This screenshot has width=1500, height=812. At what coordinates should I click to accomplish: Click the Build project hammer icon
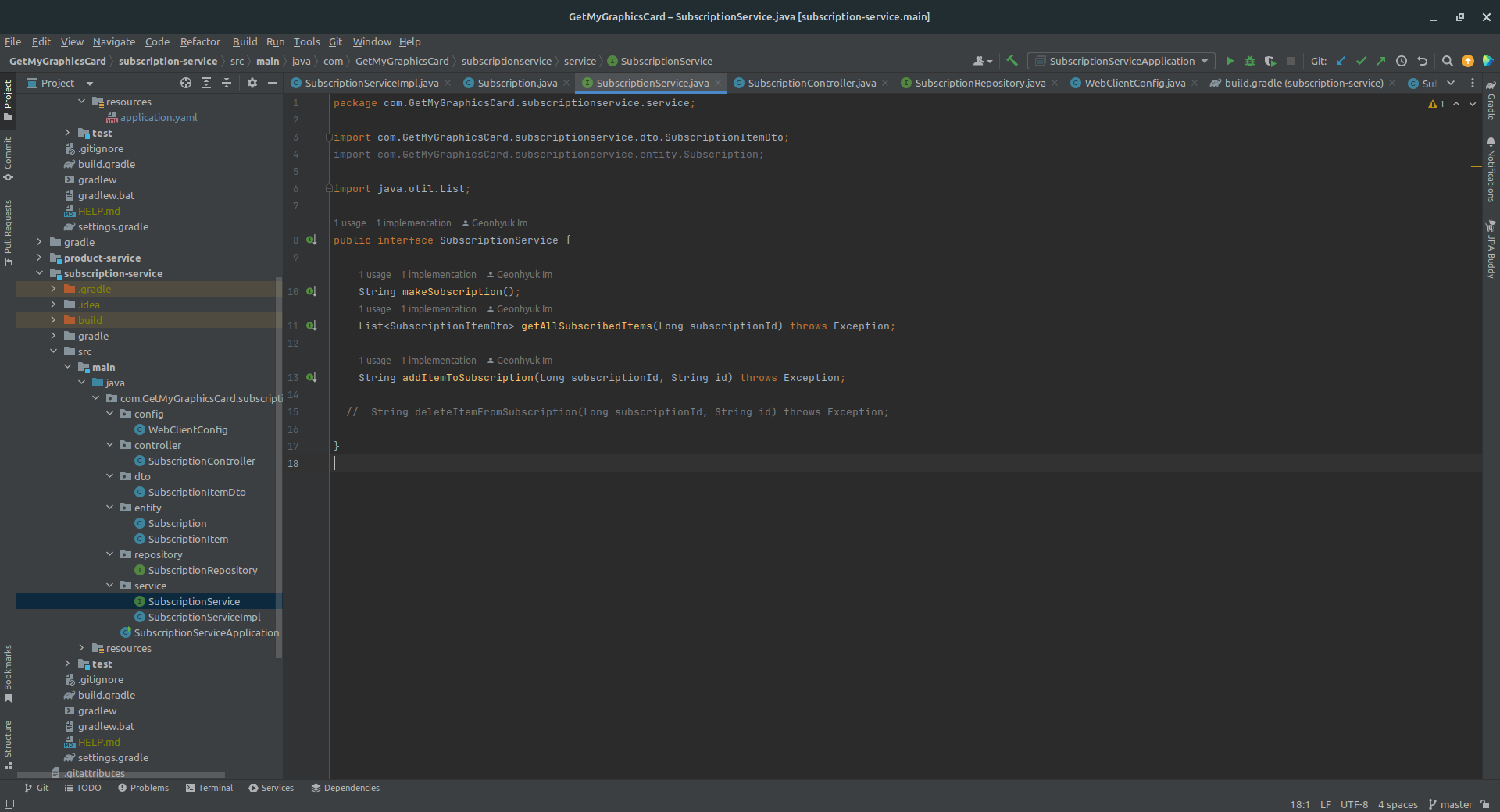point(1012,61)
